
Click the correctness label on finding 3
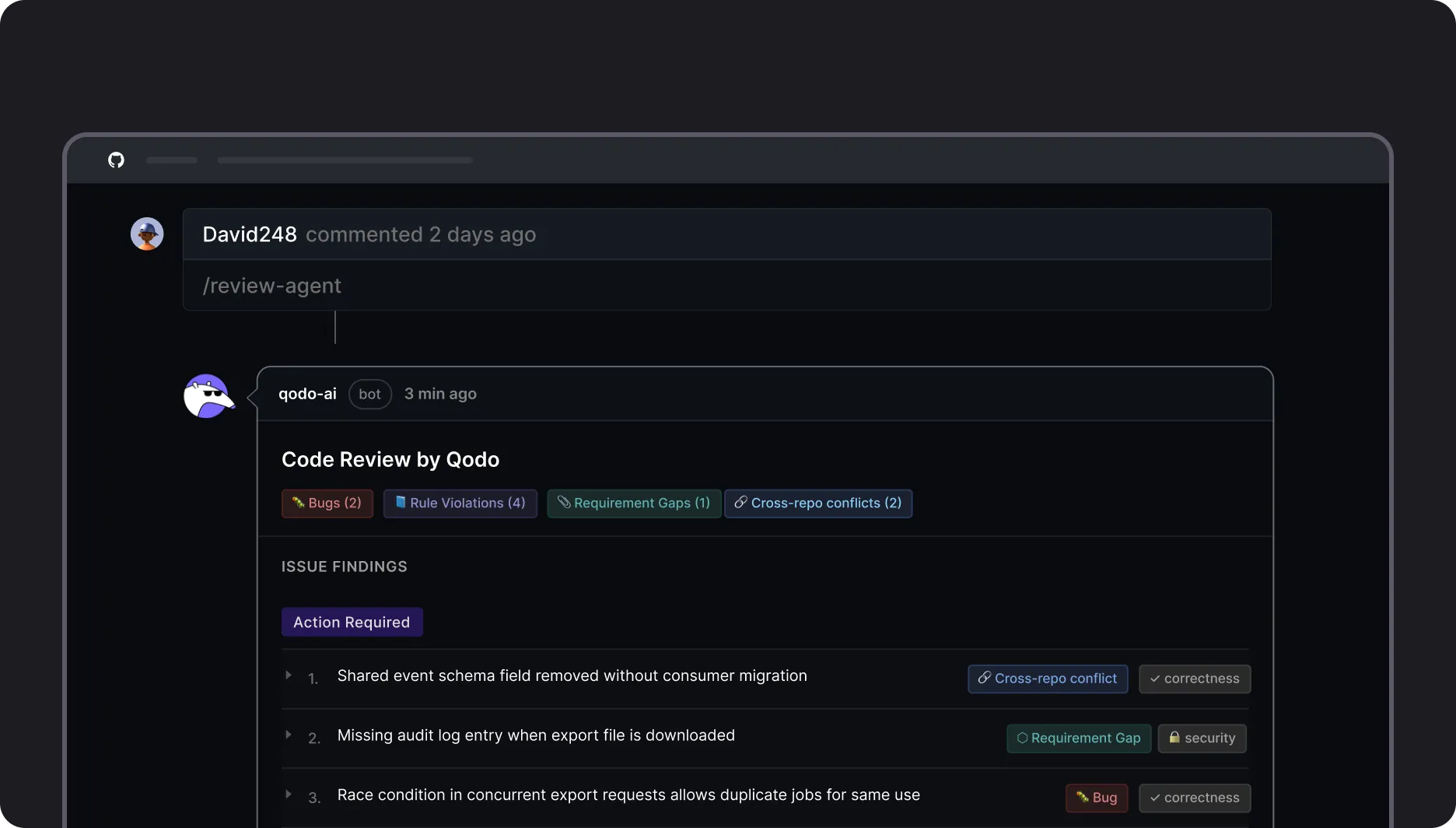coord(1195,798)
